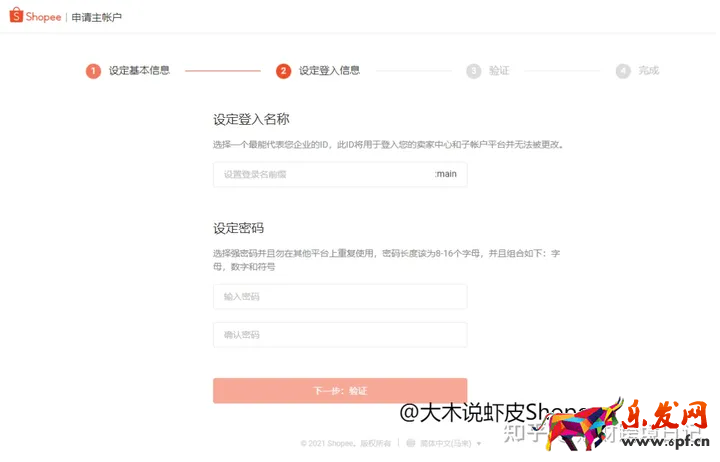Click the step 3 circle icon
This screenshot has width=720, height=462.
coord(473,71)
